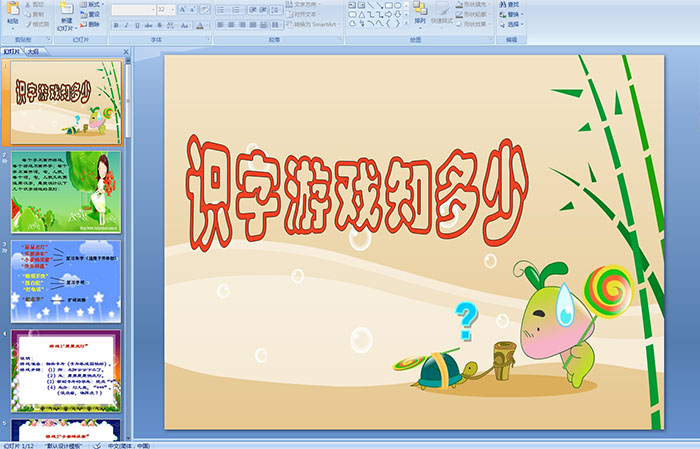Toggle Underline formatting
The height and width of the screenshot is (449, 700).
[137, 25]
